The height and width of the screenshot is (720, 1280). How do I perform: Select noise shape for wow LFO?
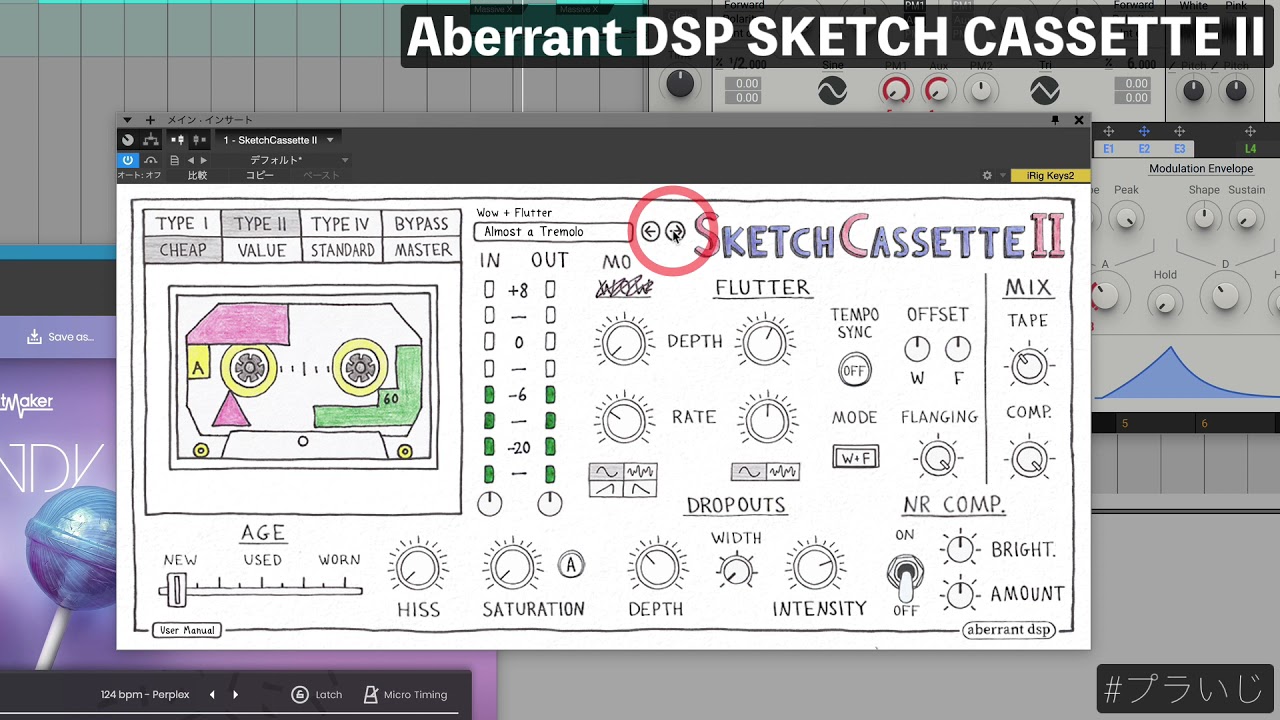[640, 471]
